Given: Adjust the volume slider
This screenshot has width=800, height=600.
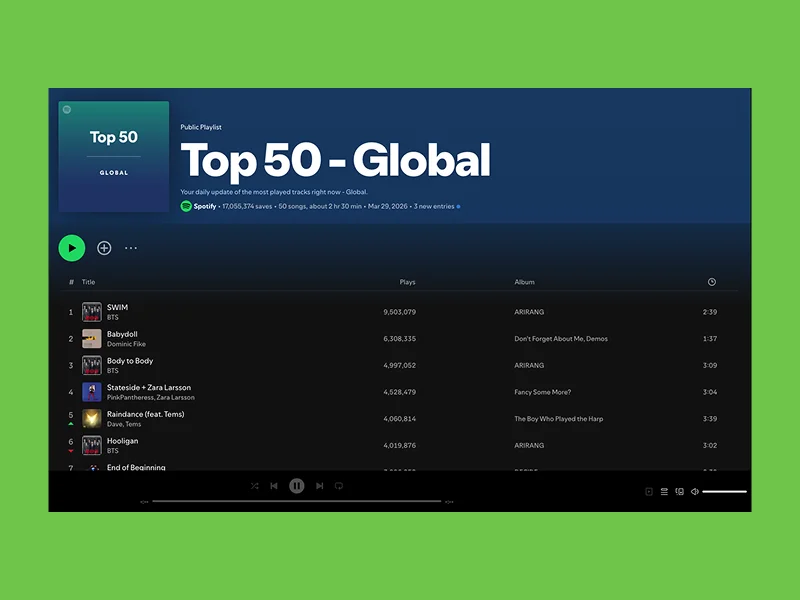Looking at the screenshot, I should tap(725, 491).
